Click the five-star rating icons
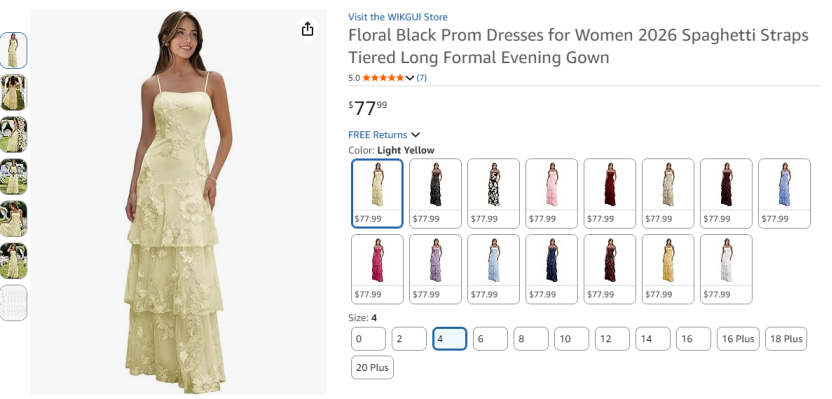The width and height of the screenshot is (832, 399). (383, 78)
